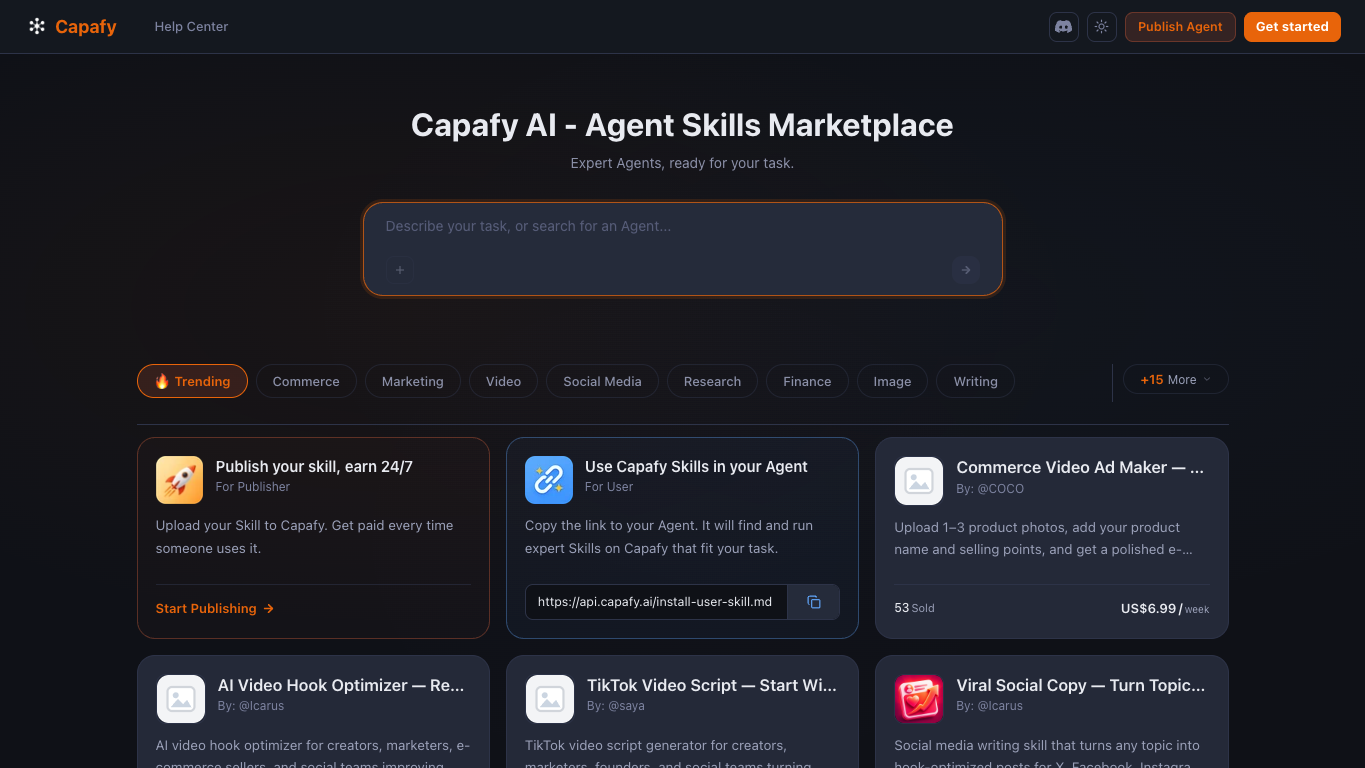1365x768 pixels.
Task: Click the 53 Sold count
Action: click(914, 608)
